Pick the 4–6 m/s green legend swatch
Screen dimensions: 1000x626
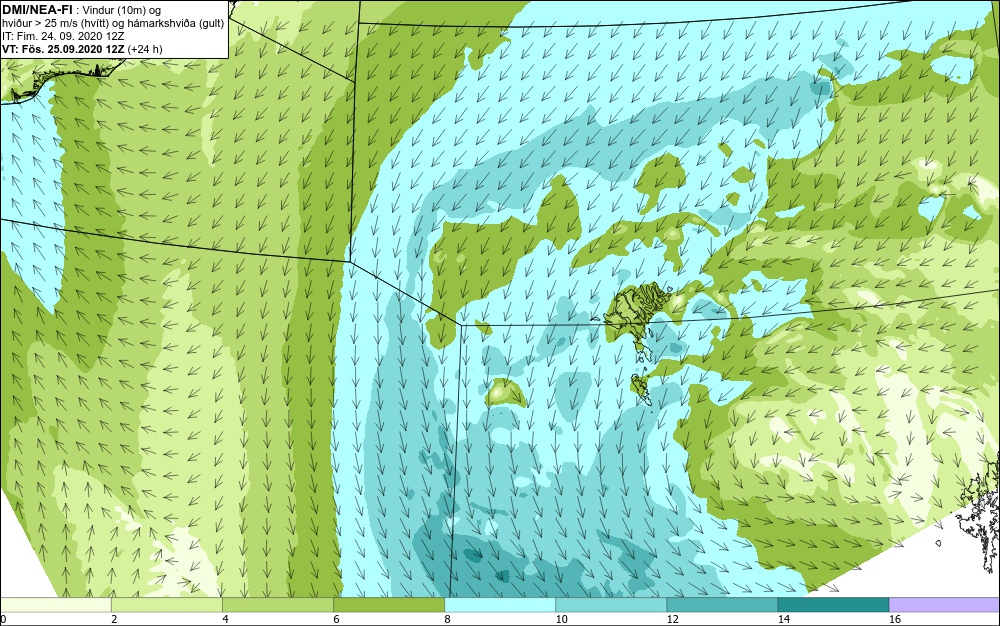[277, 604]
